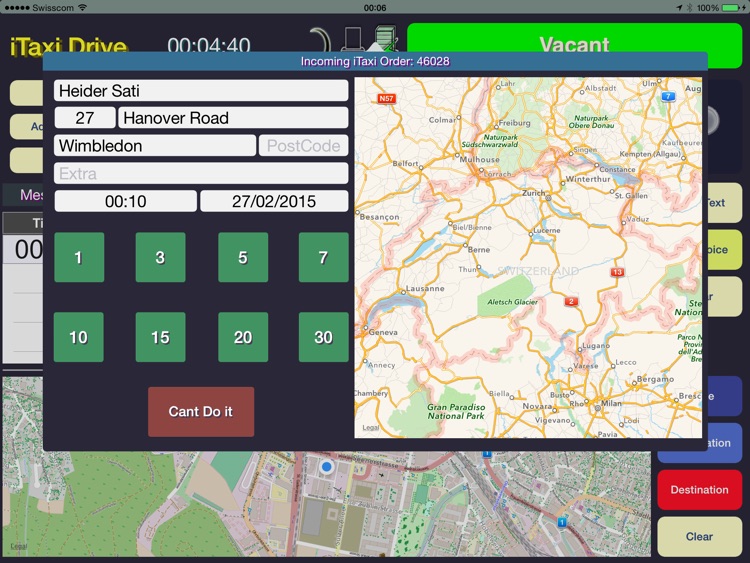
Task: Tap the red Destination button
Action: tap(699, 489)
